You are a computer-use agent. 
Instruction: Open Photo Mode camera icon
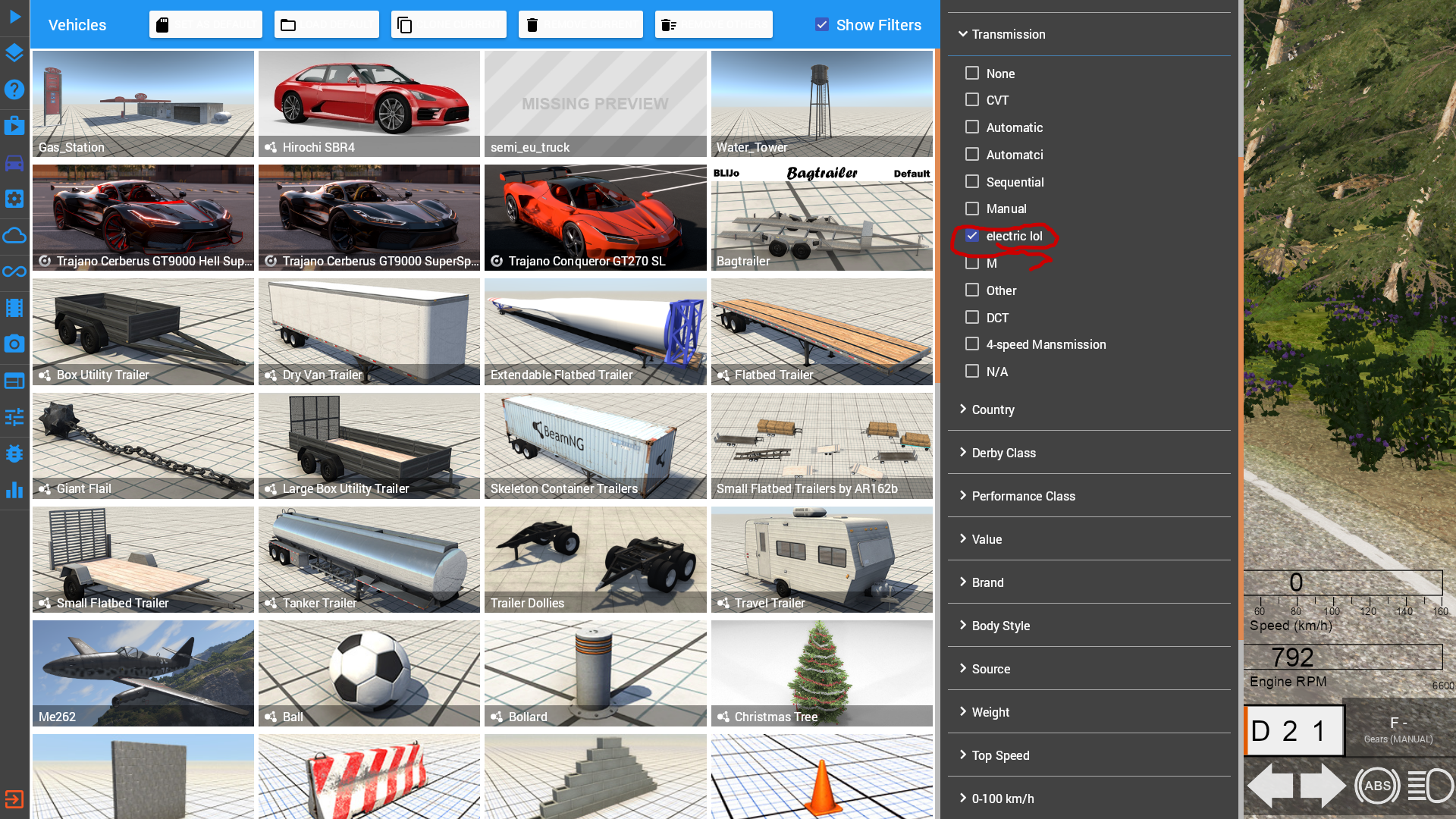click(x=14, y=344)
